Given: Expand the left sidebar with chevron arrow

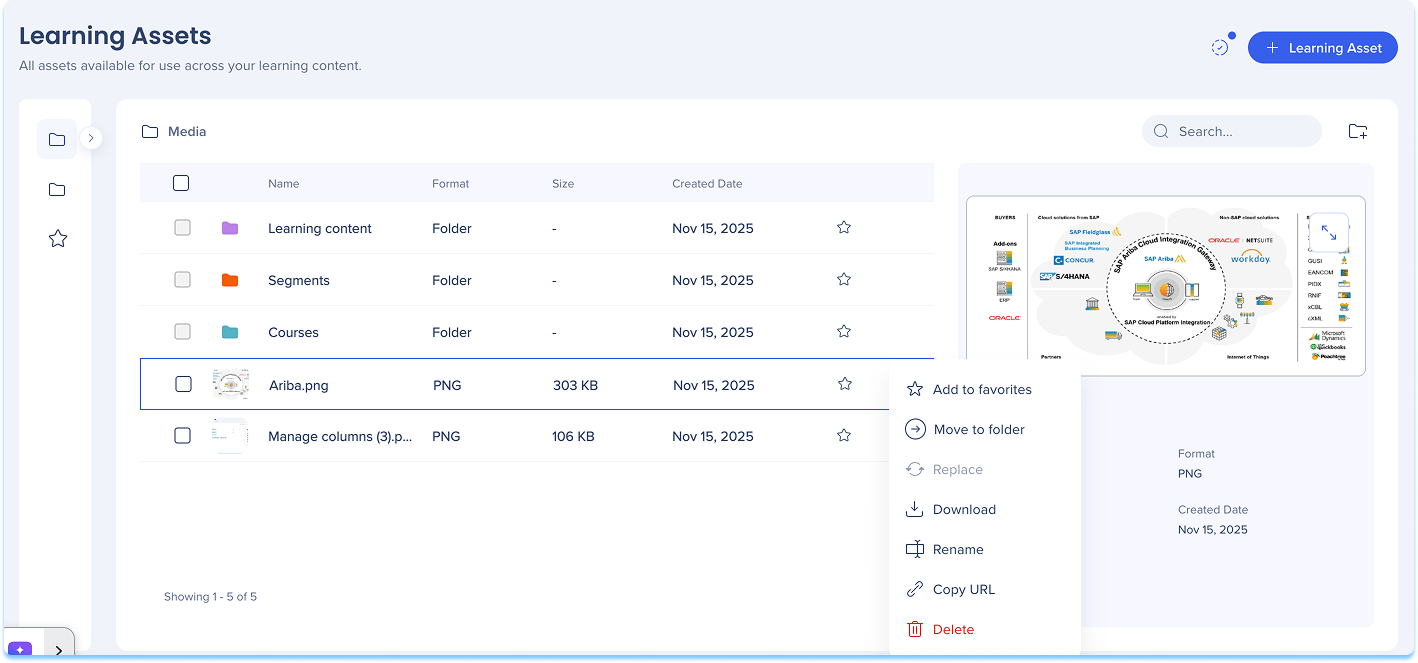Looking at the screenshot, I should point(92,138).
